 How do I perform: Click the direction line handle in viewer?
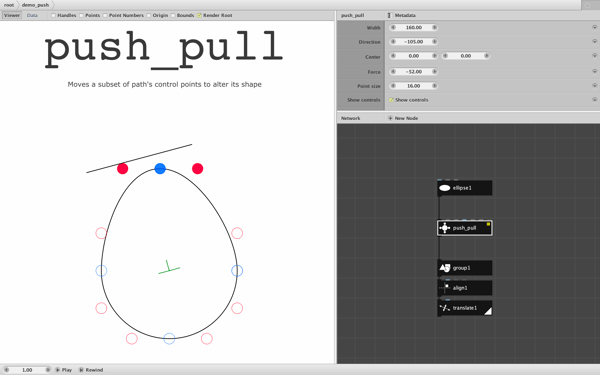pyautogui.click(x=139, y=158)
